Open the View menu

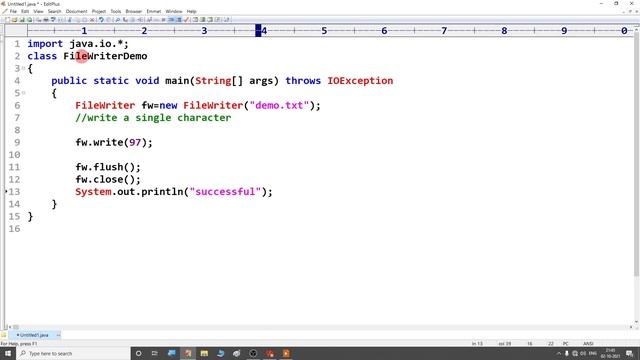38,11
